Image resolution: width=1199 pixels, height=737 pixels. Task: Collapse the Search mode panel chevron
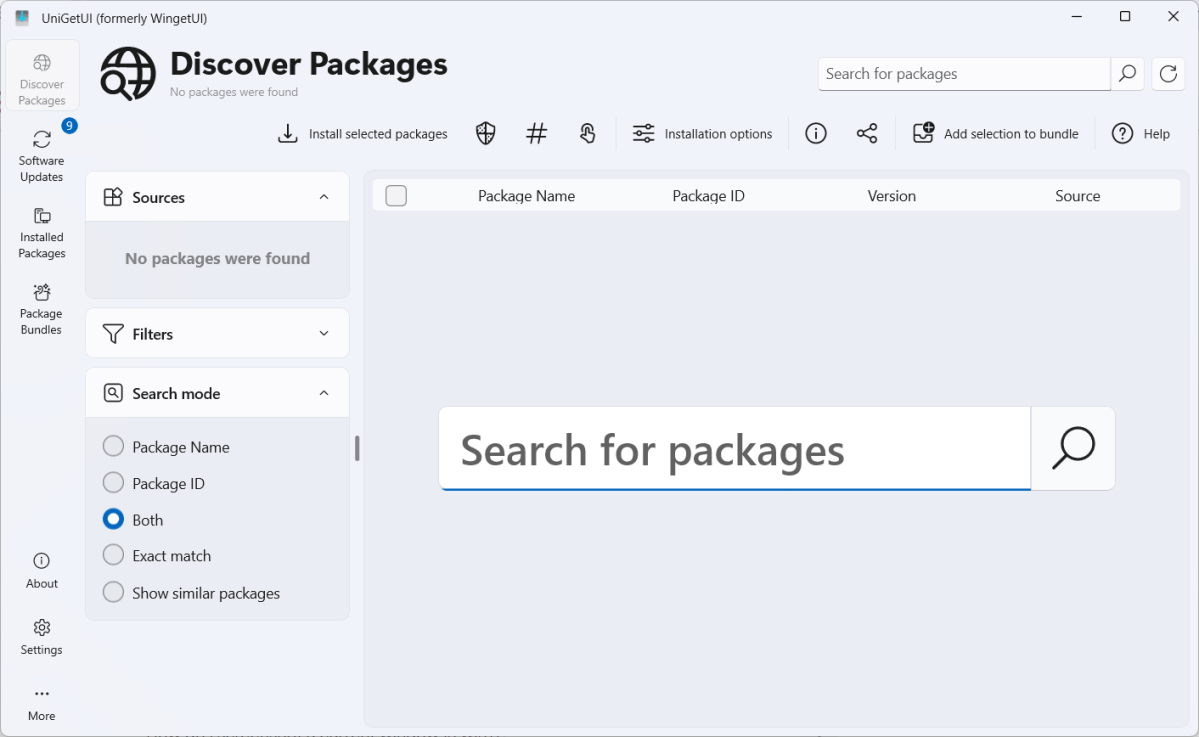click(x=324, y=394)
